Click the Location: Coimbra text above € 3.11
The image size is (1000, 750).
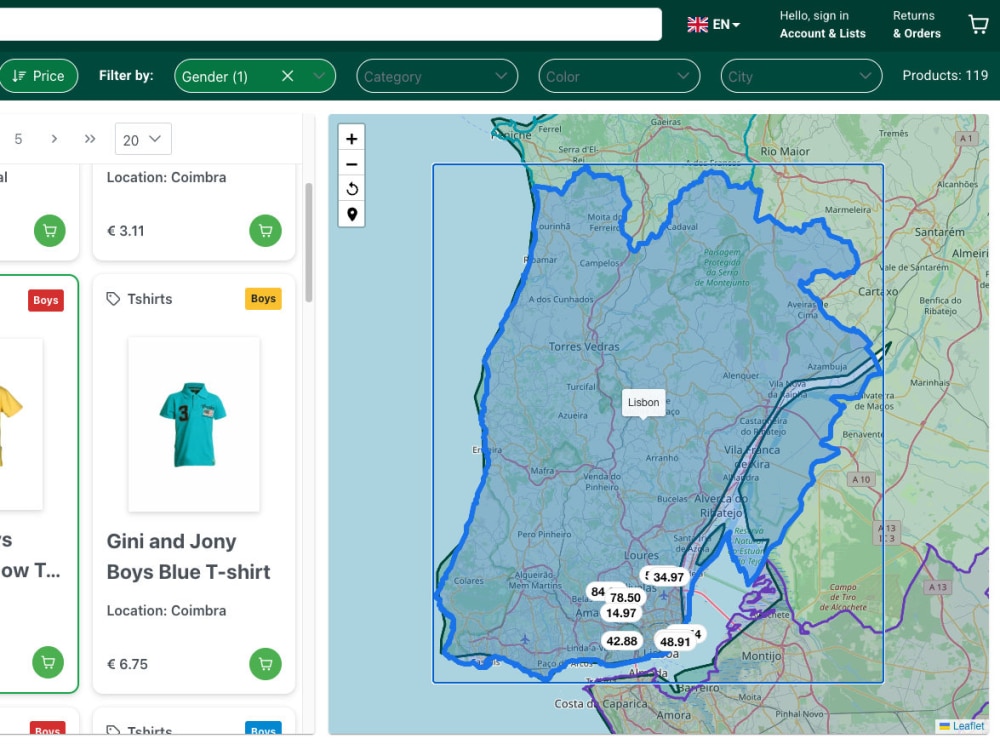(x=166, y=177)
